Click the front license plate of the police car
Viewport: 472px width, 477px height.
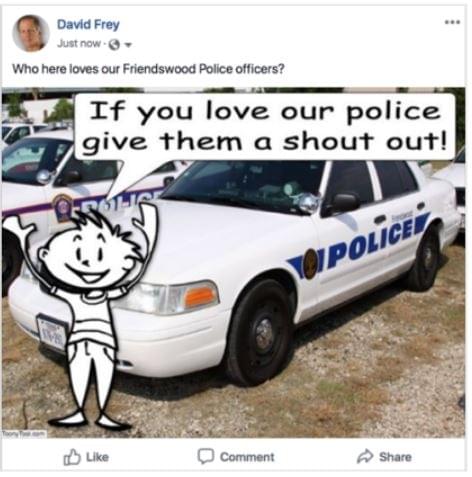[52, 333]
